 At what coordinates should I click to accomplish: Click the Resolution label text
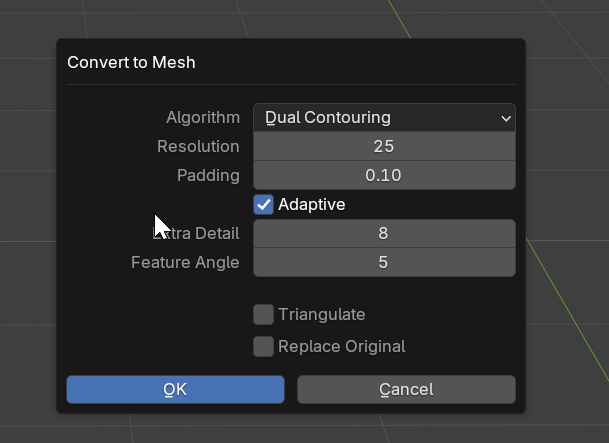click(x=198, y=146)
